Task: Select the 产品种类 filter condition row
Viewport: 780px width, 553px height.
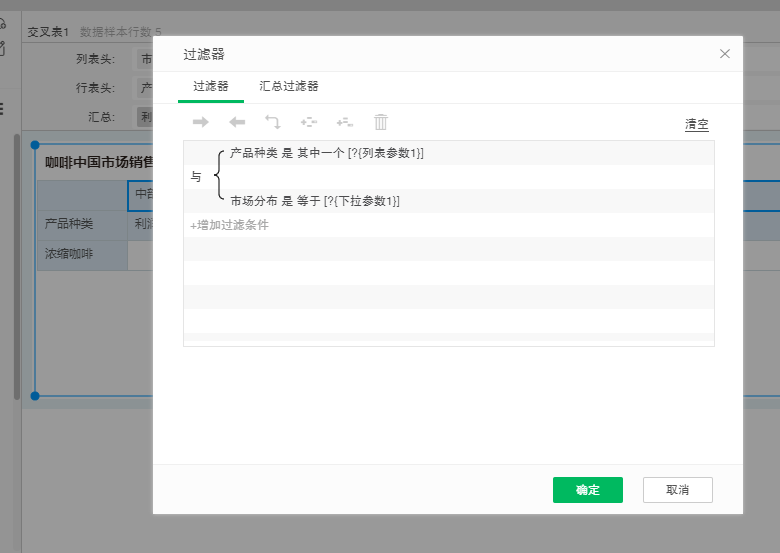Action: [326, 153]
